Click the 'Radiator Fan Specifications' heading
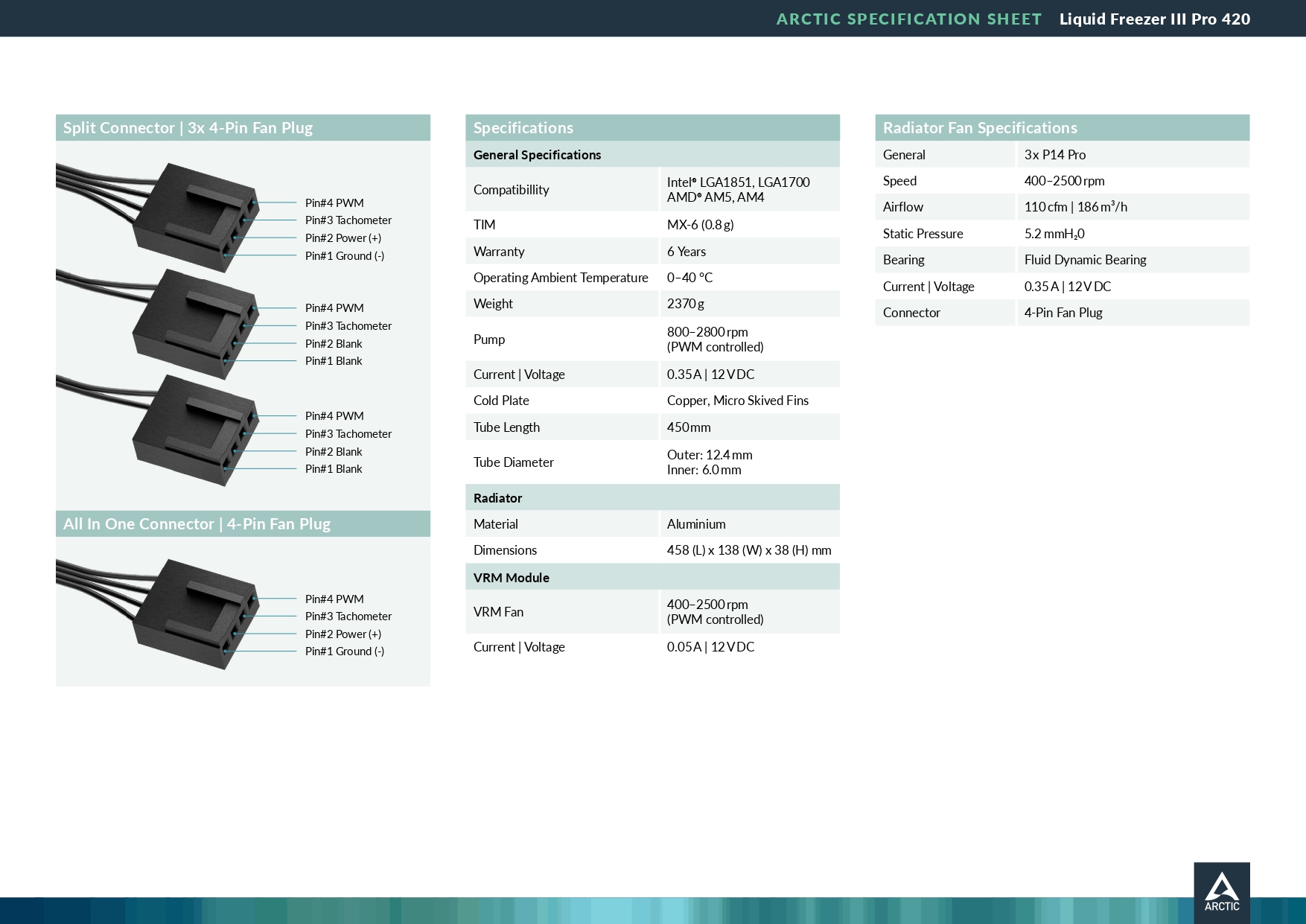This screenshot has height=924, width=1306. (x=980, y=128)
